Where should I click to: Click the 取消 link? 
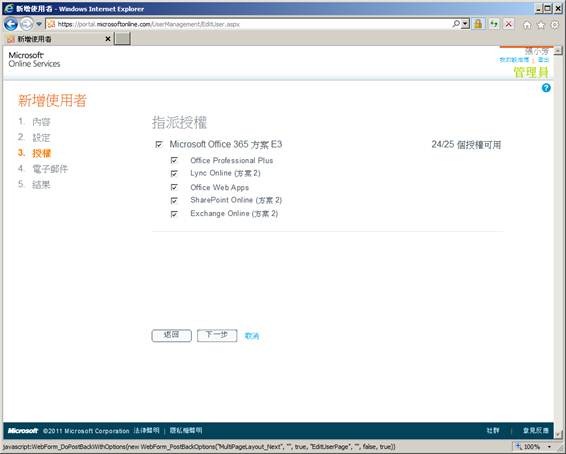pyautogui.click(x=252, y=336)
